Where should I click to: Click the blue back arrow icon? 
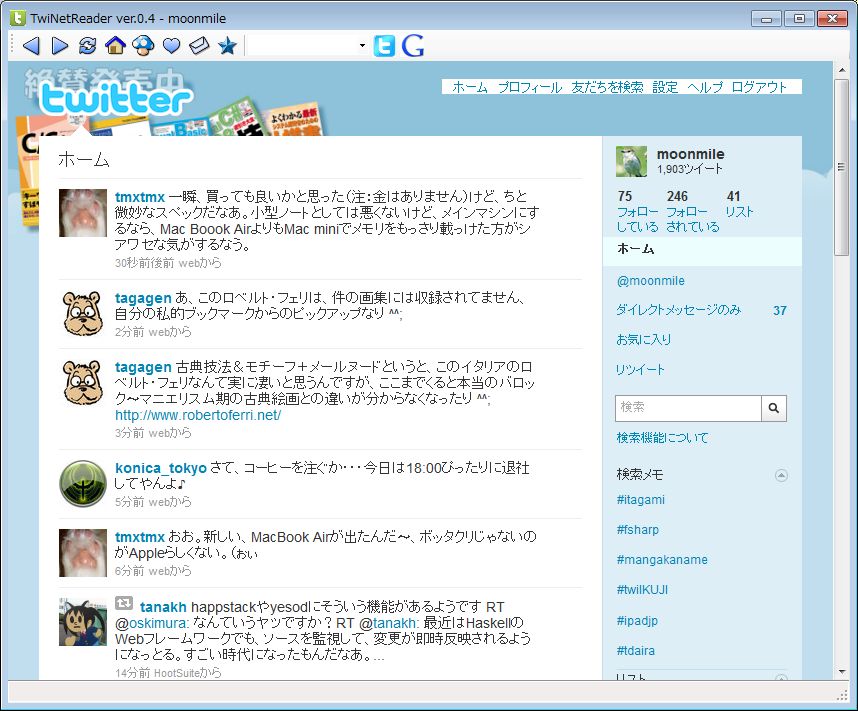tap(30, 46)
